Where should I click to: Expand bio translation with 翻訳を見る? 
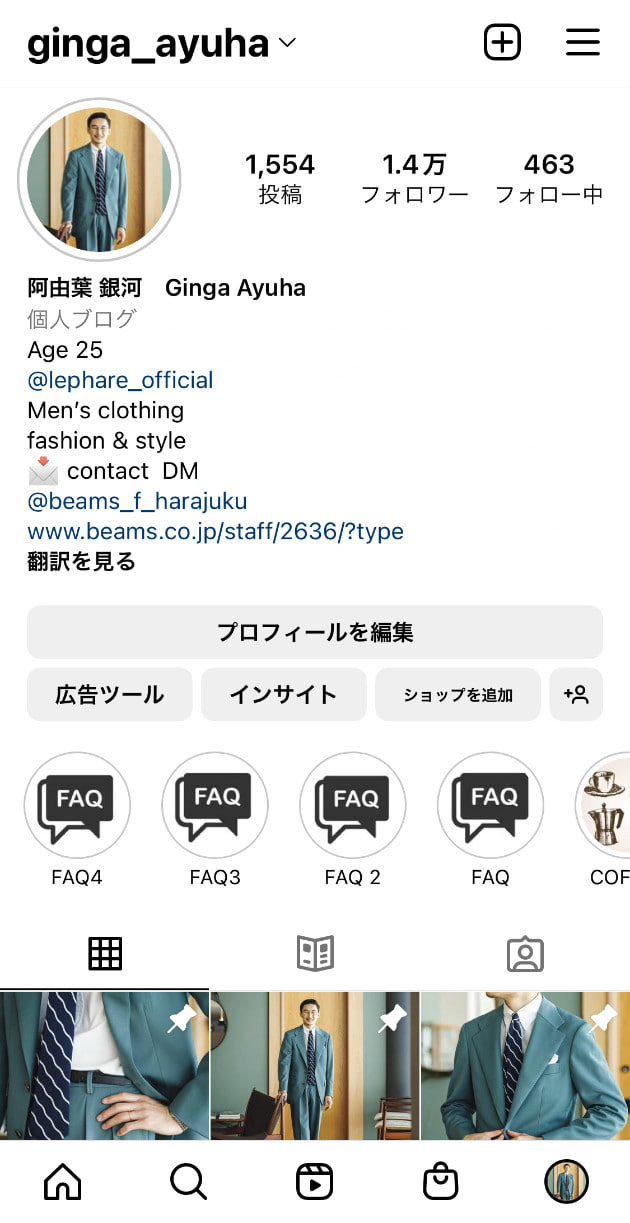(81, 562)
